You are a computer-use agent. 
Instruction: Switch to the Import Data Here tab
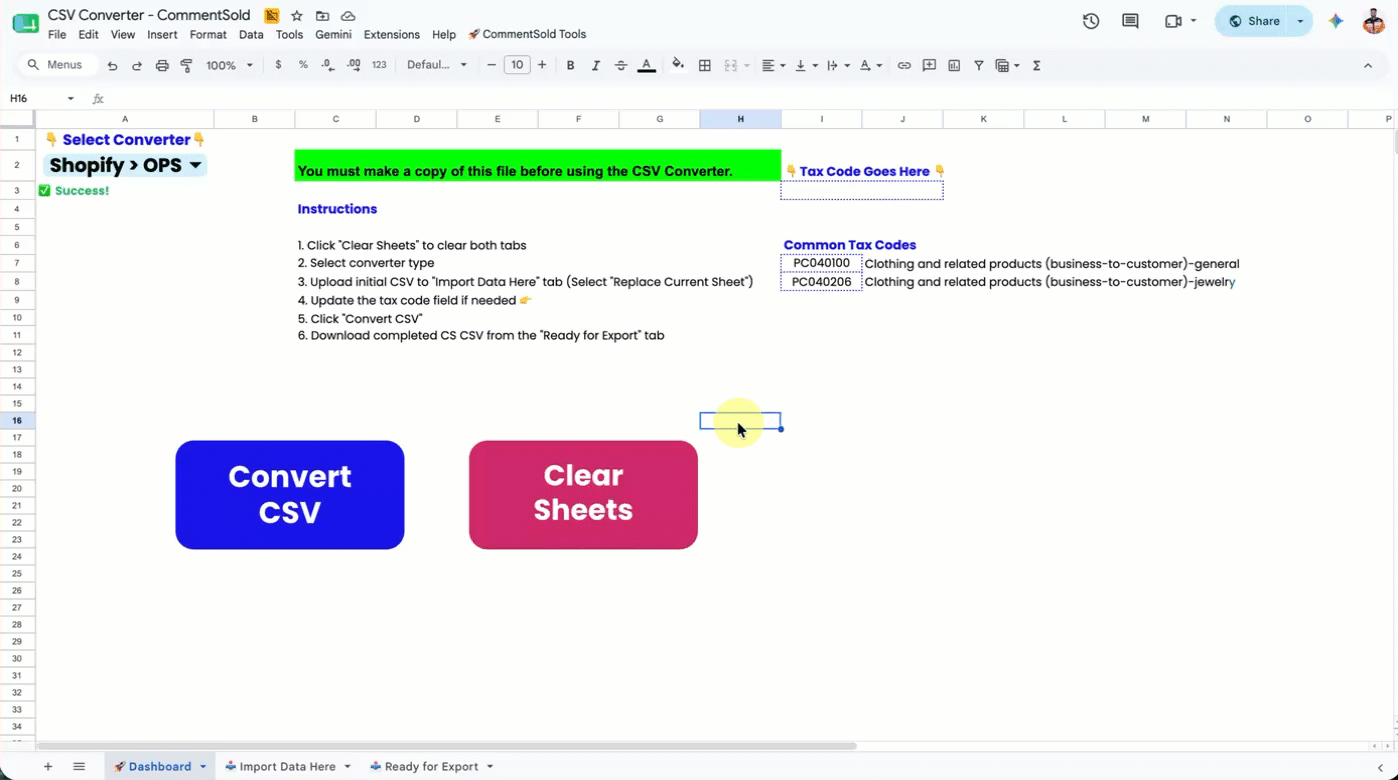point(288,767)
